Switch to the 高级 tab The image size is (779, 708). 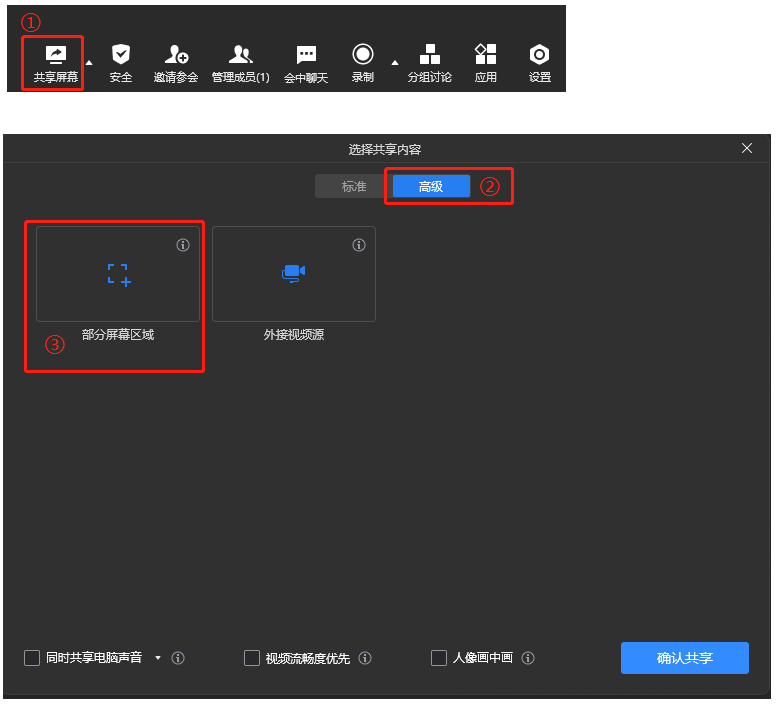click(431, 186)
